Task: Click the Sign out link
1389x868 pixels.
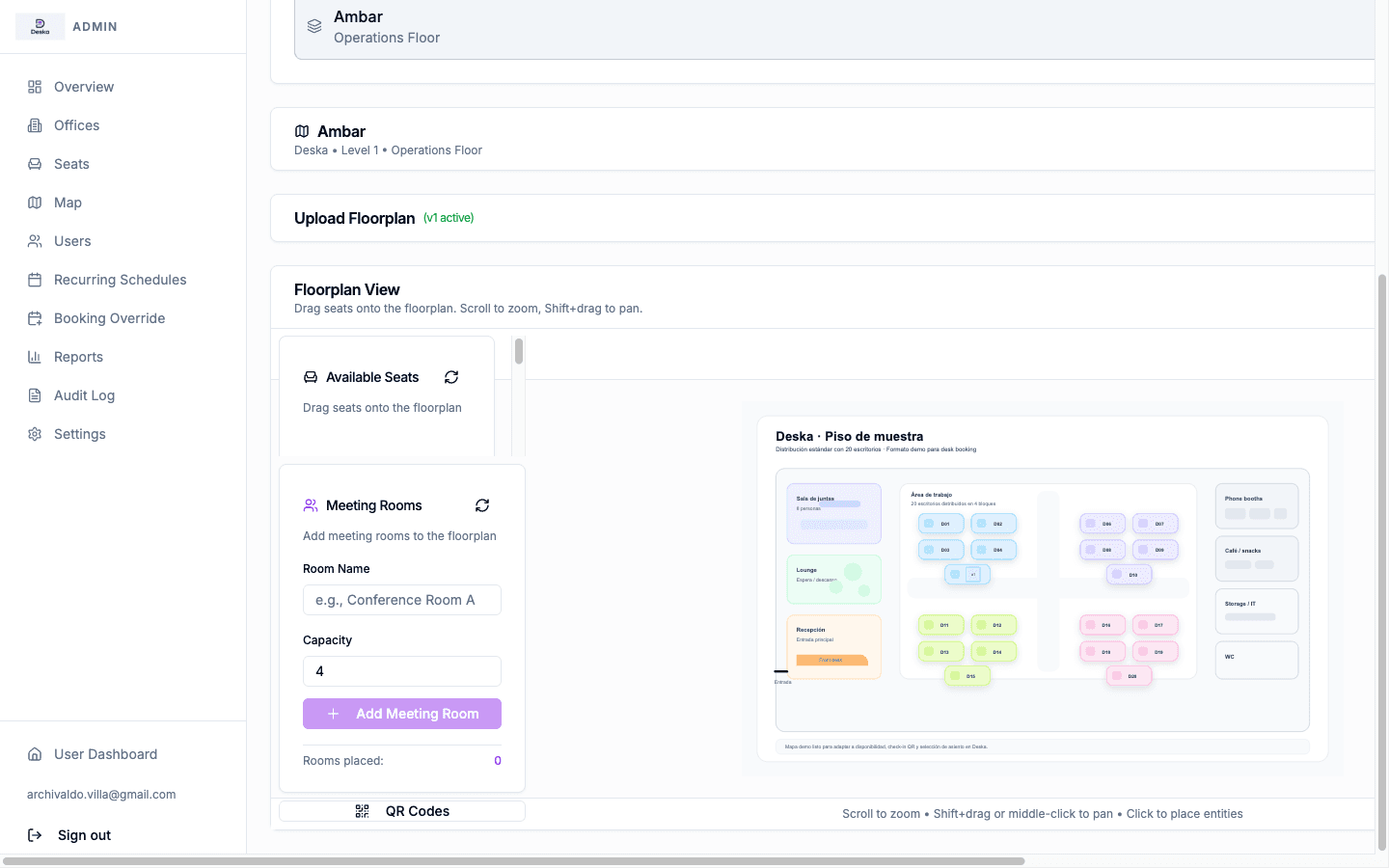Action: click(x=84, y=835)
